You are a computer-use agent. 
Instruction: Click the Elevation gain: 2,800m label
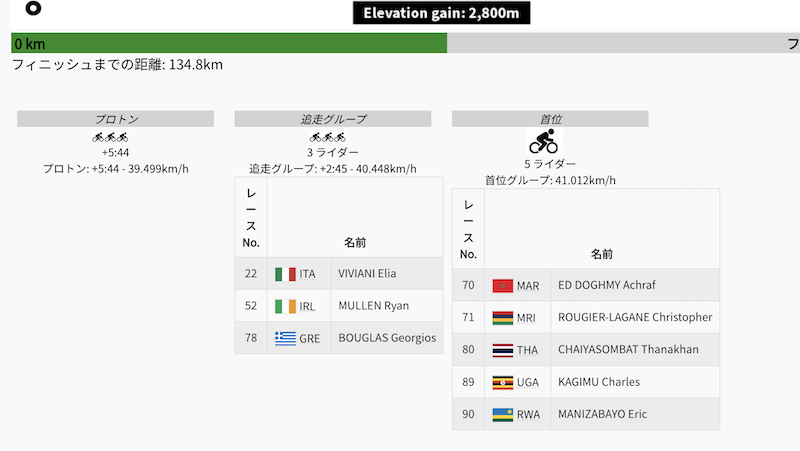(x=441, y=13)
